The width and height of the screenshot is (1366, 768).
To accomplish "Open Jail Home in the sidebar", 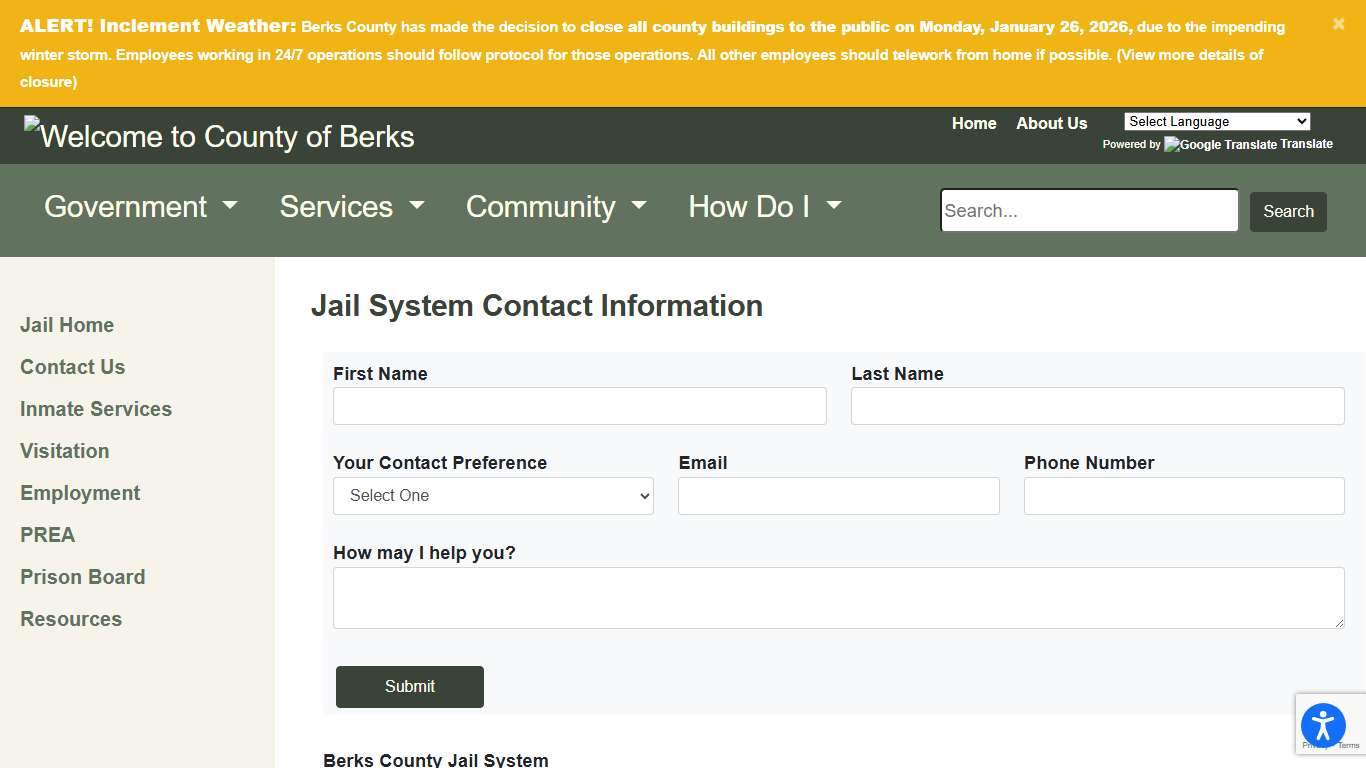I will (x=66, y=325).
